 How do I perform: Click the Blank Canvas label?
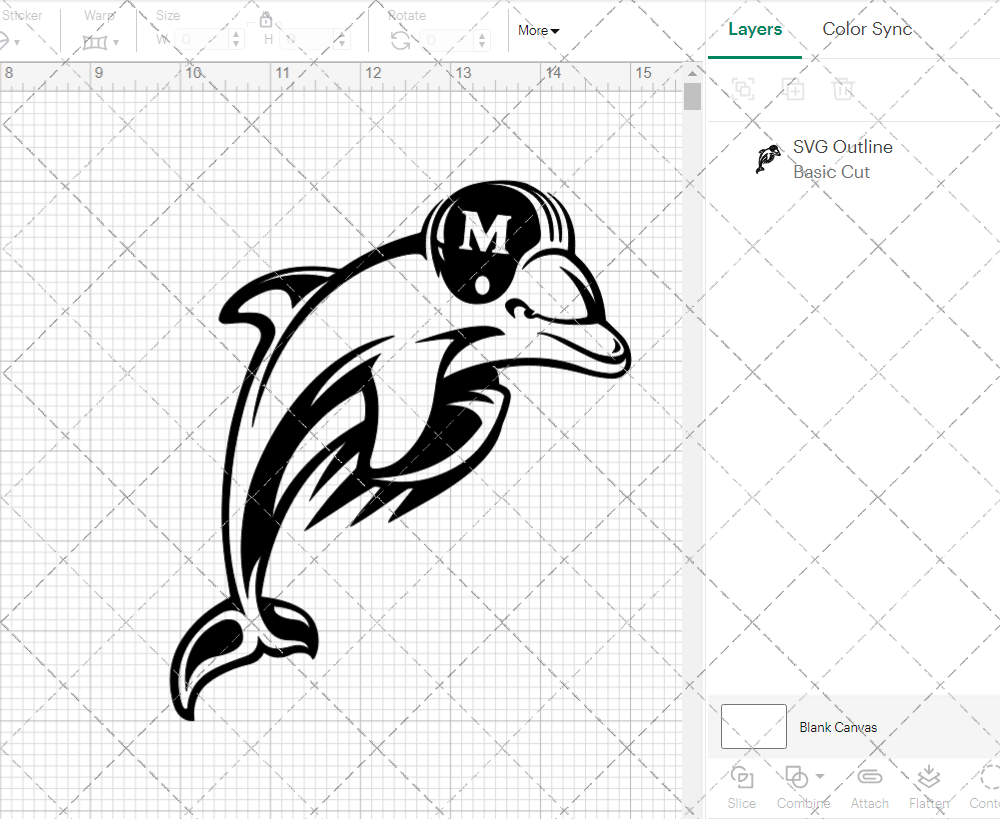click(x=838, y=727)
